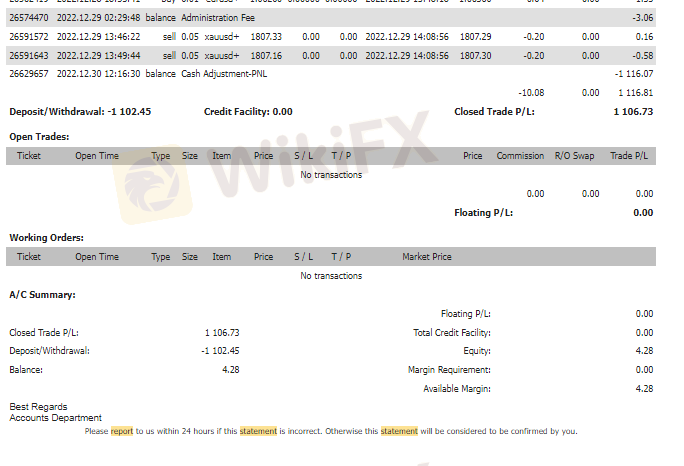
Task: Click the Margin Requirement label
Action: click(x=449, y=370)
